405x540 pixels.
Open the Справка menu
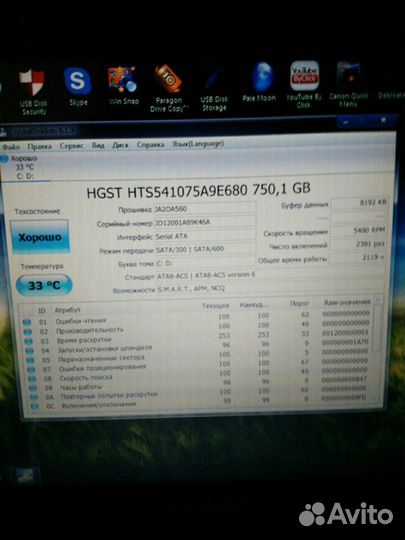click(x=150, y=145)
